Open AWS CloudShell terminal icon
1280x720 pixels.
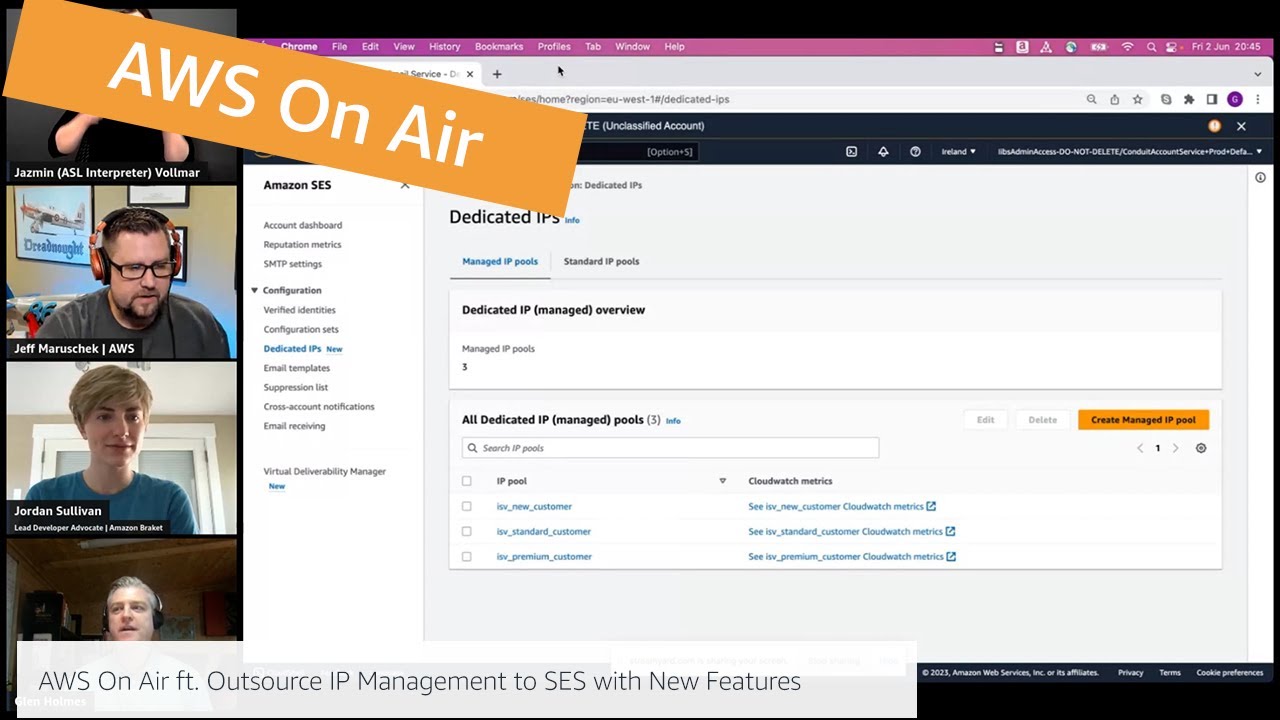[x=851, y=152]
